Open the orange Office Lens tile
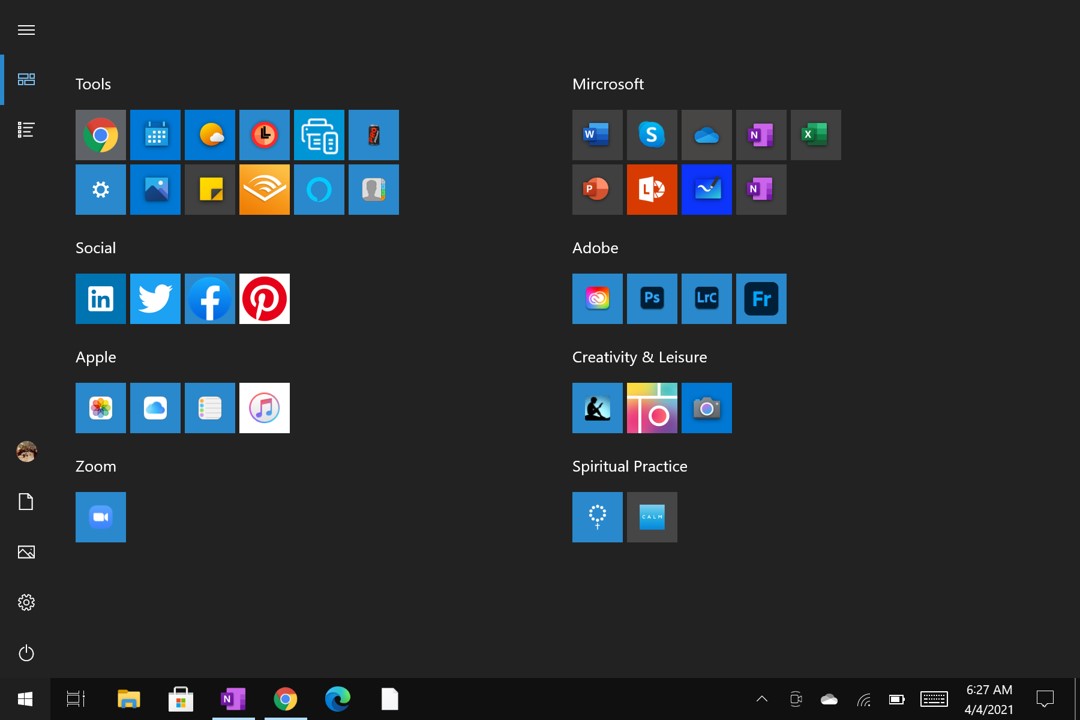 [x=652, y=189]
